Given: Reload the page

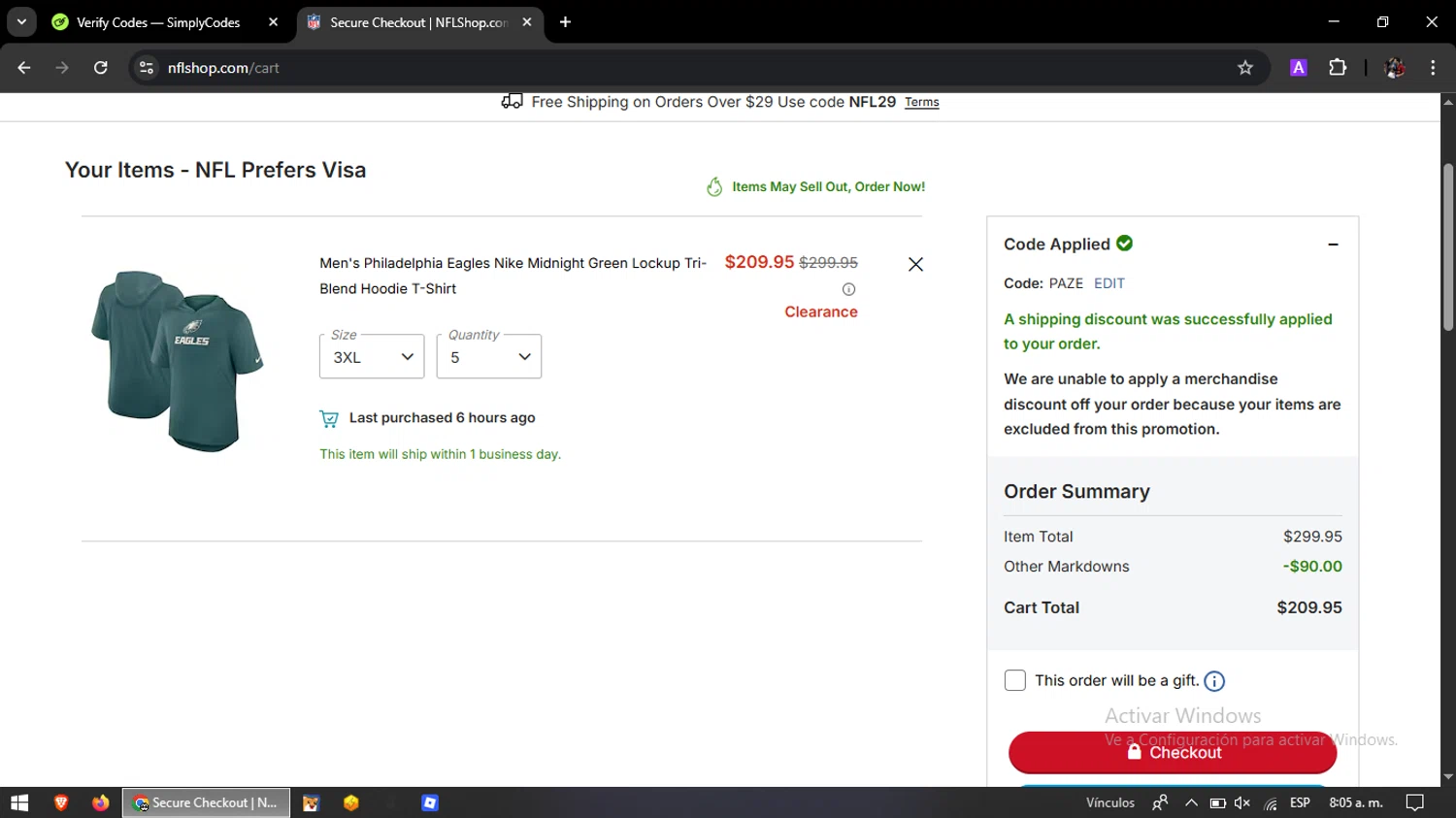Looking at the screenshot, I should (x=101, y=68).
